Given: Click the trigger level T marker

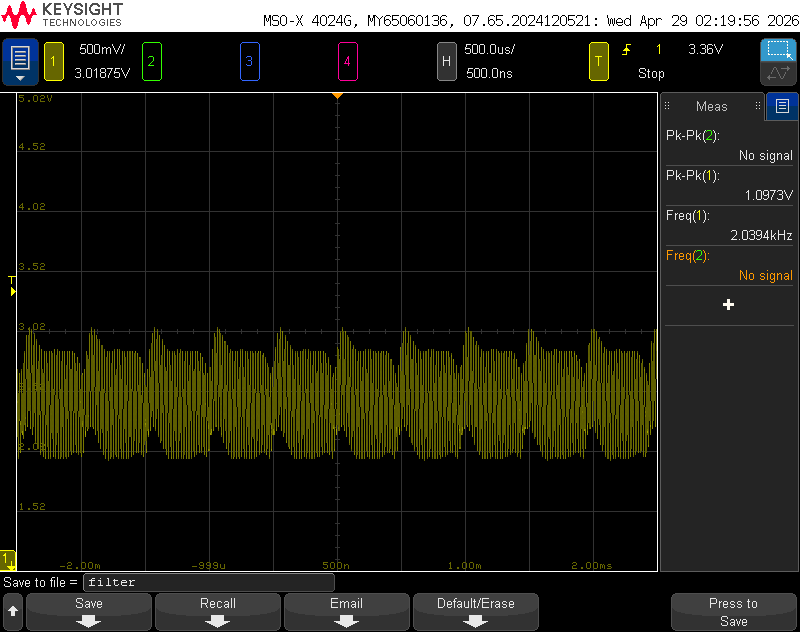Looking at the screenshot, I should (12, 286).
